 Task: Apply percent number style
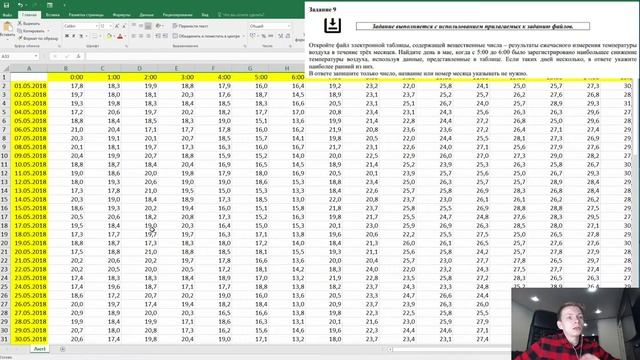(264, 36)
